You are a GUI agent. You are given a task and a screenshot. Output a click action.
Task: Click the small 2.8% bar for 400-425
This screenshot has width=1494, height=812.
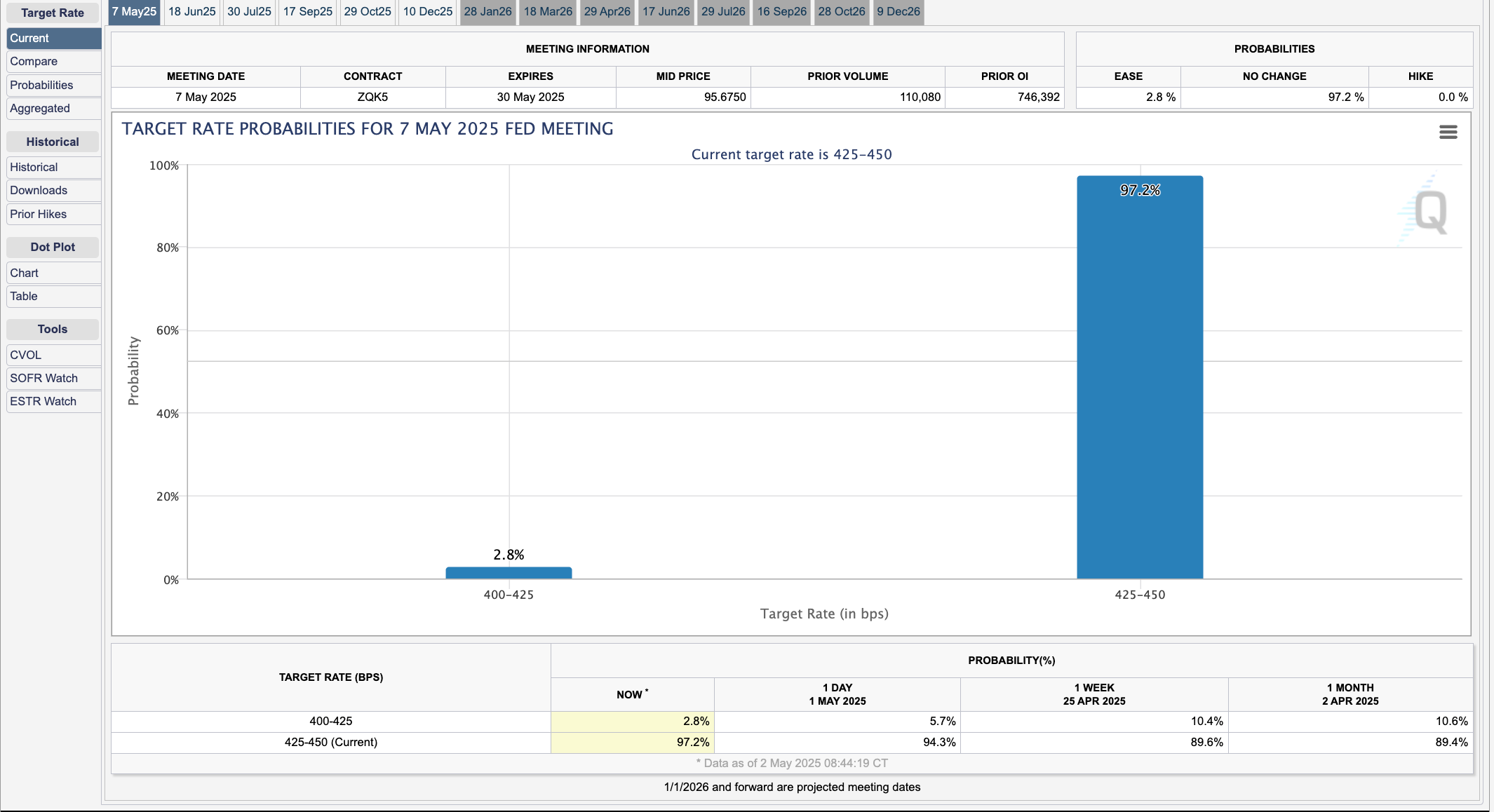pos(509,573)
